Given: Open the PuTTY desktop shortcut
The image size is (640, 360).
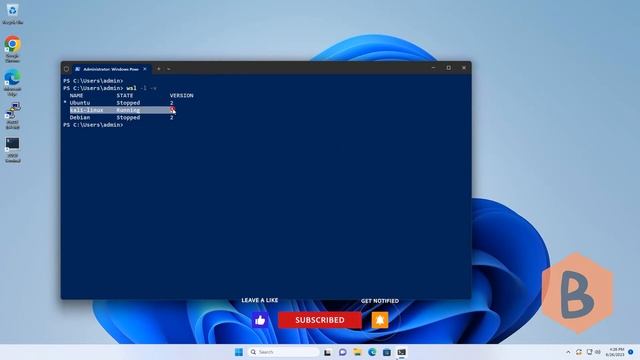Looking at the screenshot, I should 12,116.
